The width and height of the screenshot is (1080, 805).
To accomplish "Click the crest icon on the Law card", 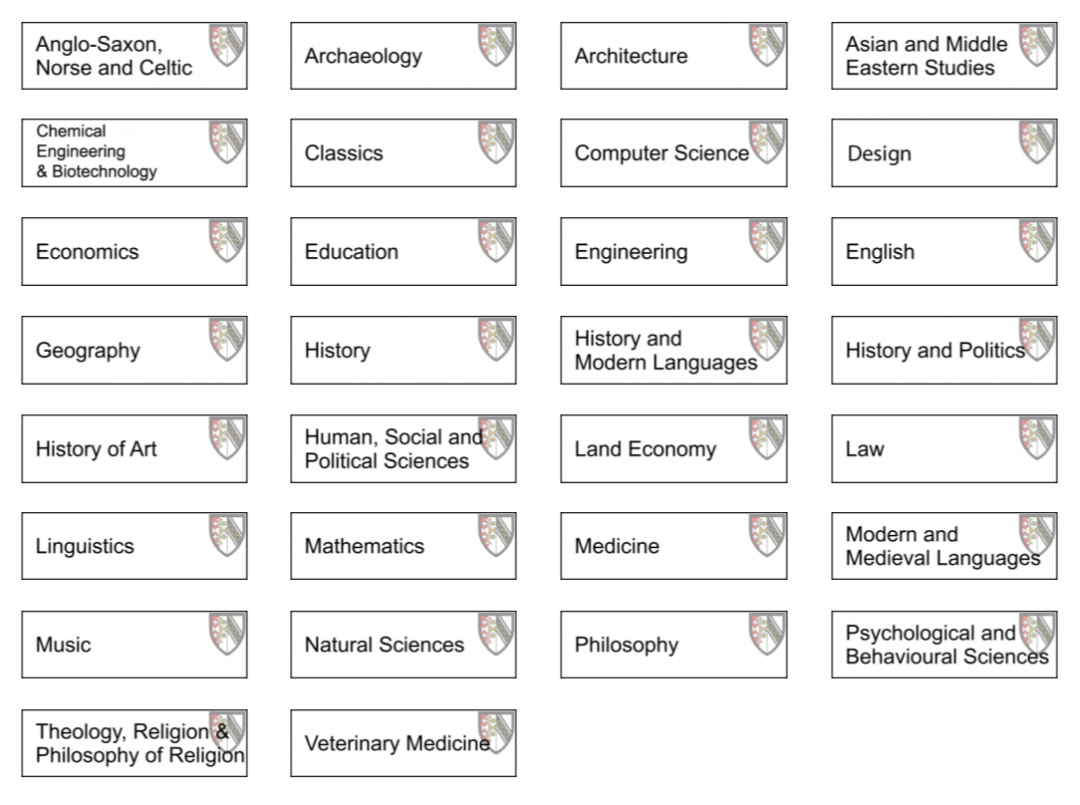I will [1037, 437].
